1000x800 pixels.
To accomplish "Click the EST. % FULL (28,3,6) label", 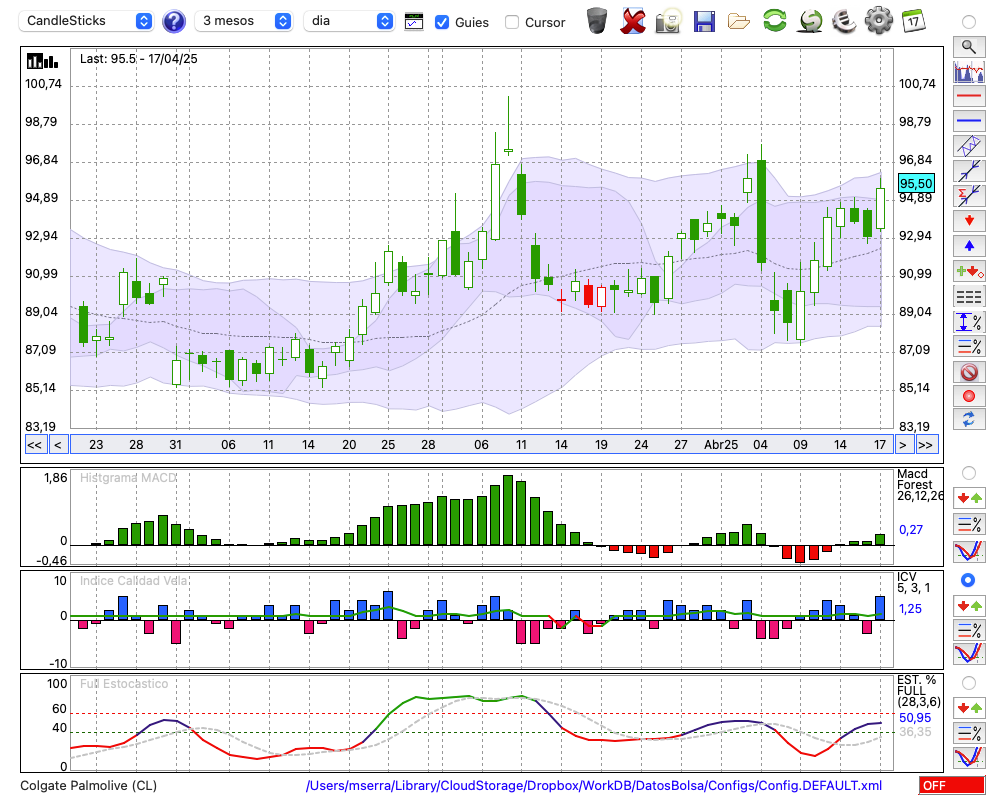I will click(919, 691).
